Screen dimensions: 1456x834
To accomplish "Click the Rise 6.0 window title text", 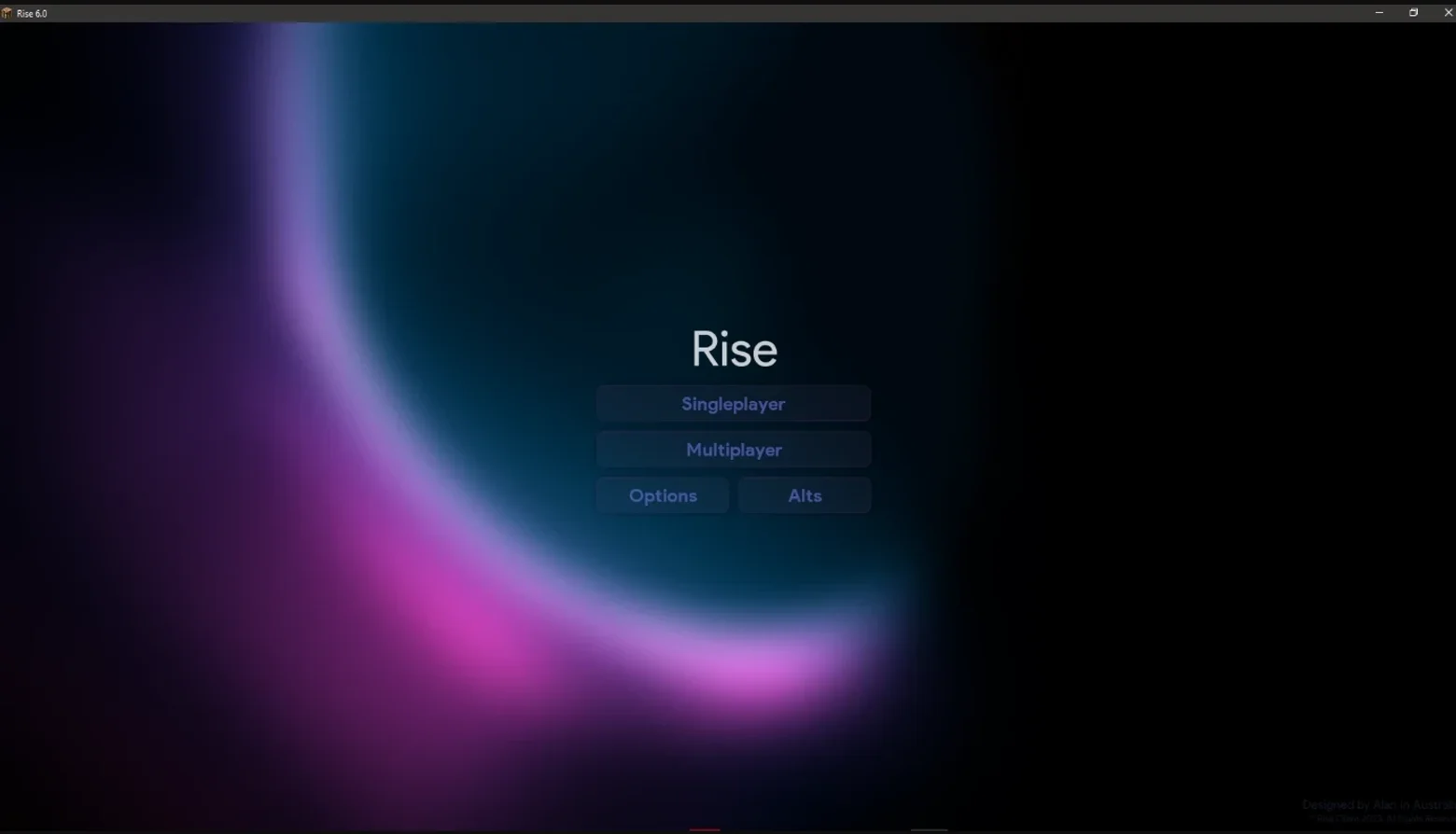I will [x=32, y=14].
